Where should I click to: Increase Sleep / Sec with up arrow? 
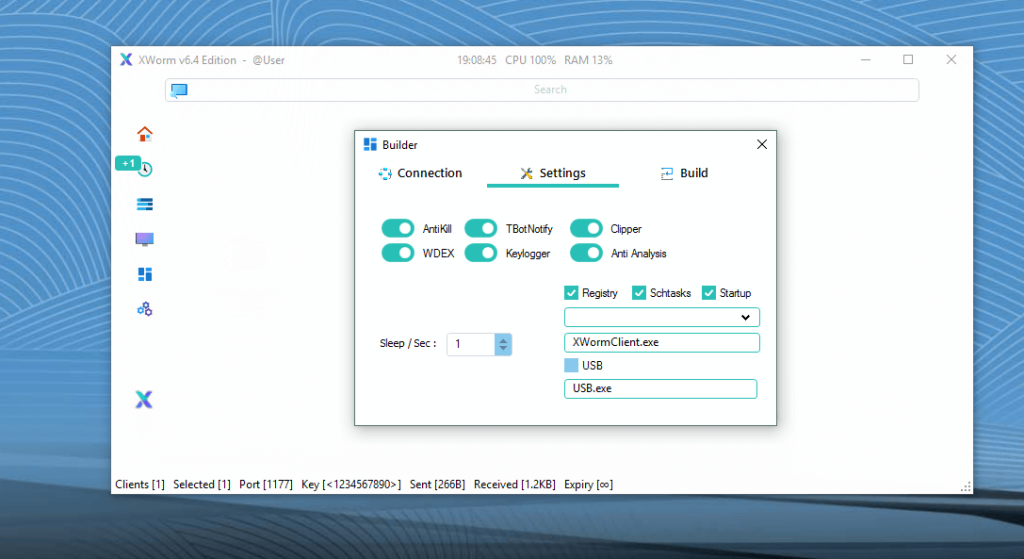pyautogui.click(x=503, y=339)
